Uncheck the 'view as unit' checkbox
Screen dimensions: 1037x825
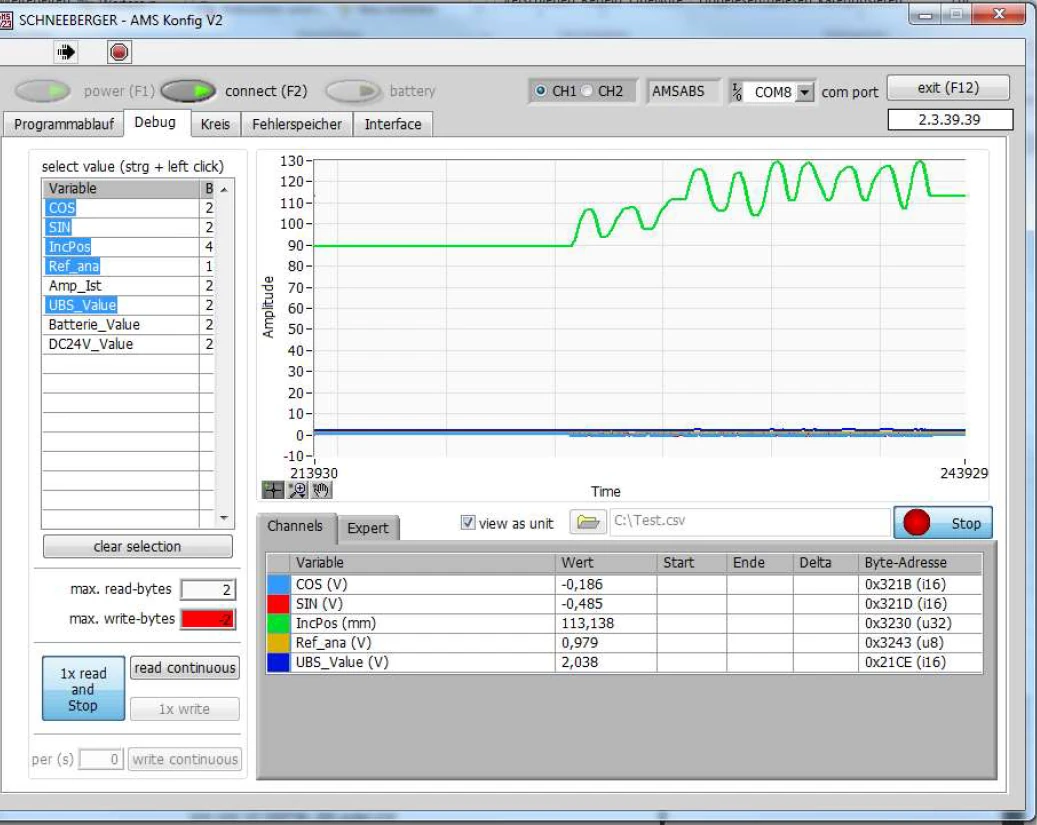coord(467,523)
